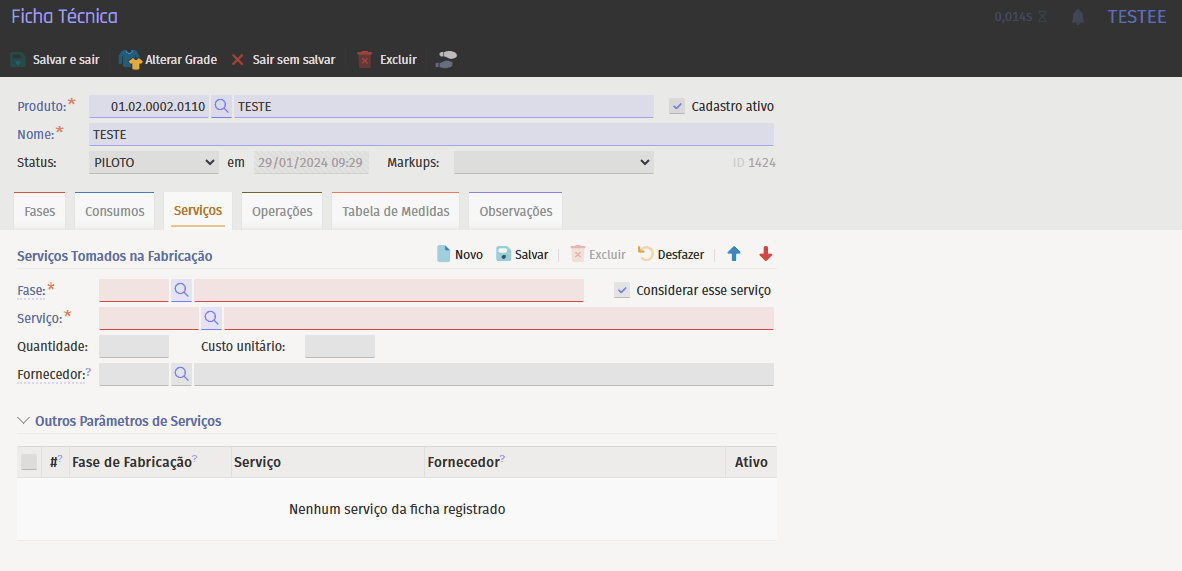Open the notification bell icon
The height and width of the screenshot is (571, 1182).
1078,17
